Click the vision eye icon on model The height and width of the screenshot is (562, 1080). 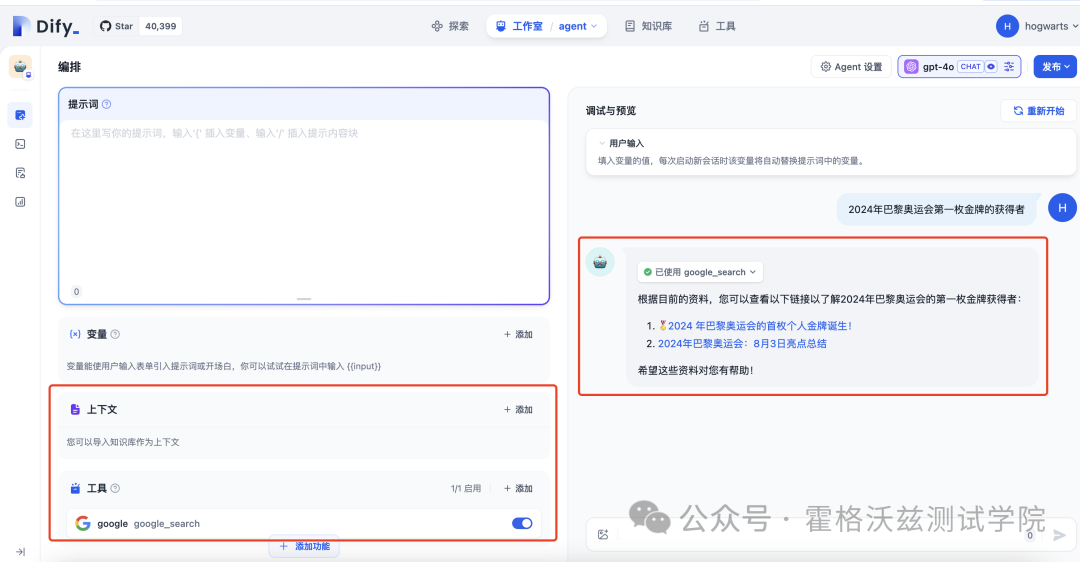point(991,67)
